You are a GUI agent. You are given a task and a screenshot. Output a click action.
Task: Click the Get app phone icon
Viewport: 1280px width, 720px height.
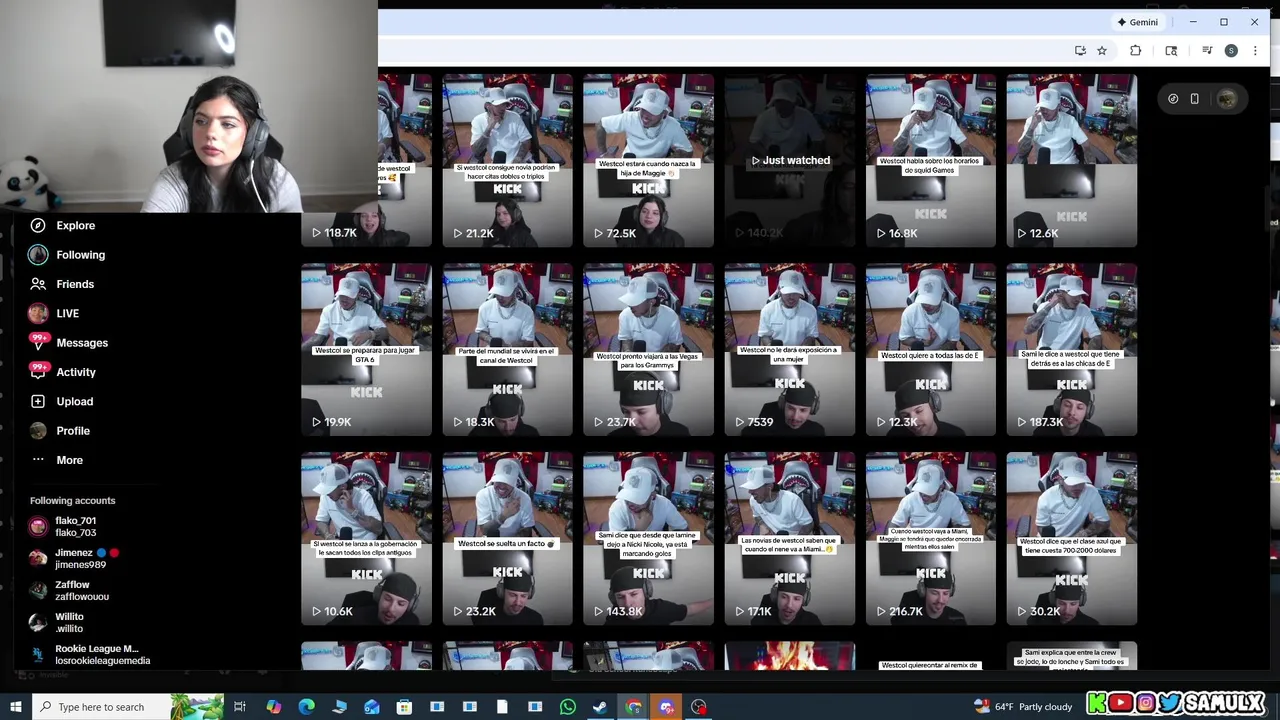pyautogui.click(x=1194, y=99)
